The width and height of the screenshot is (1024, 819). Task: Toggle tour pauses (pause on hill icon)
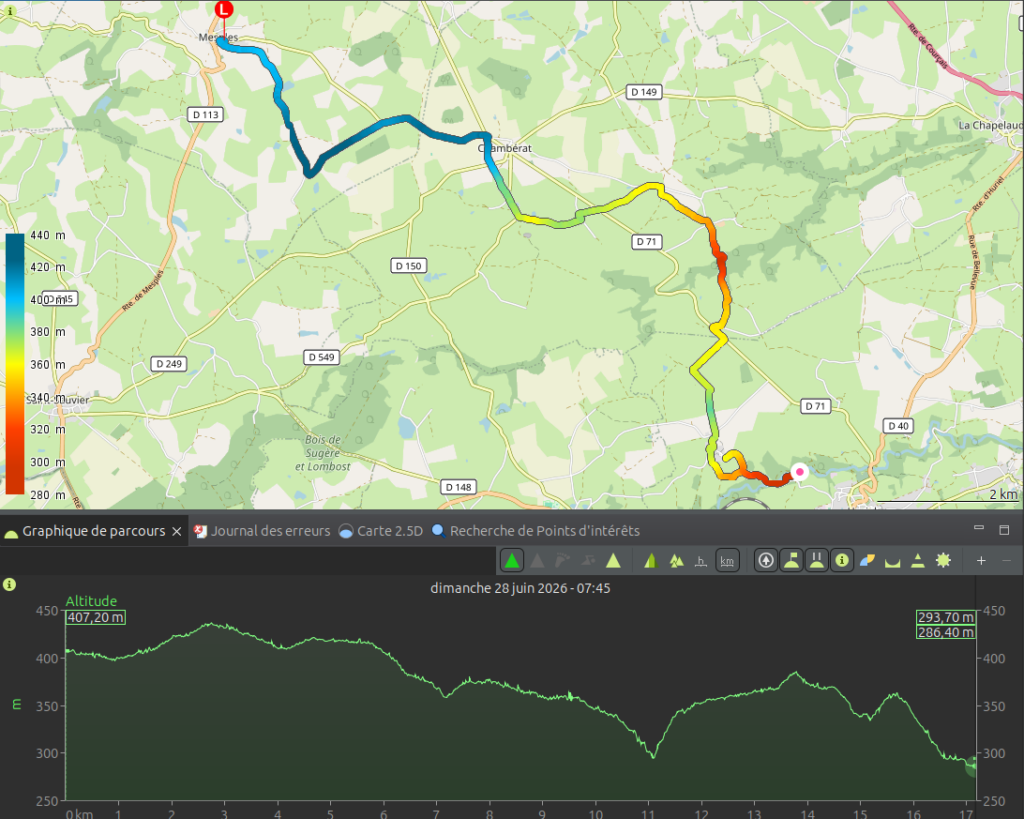(x=817, y=560)
